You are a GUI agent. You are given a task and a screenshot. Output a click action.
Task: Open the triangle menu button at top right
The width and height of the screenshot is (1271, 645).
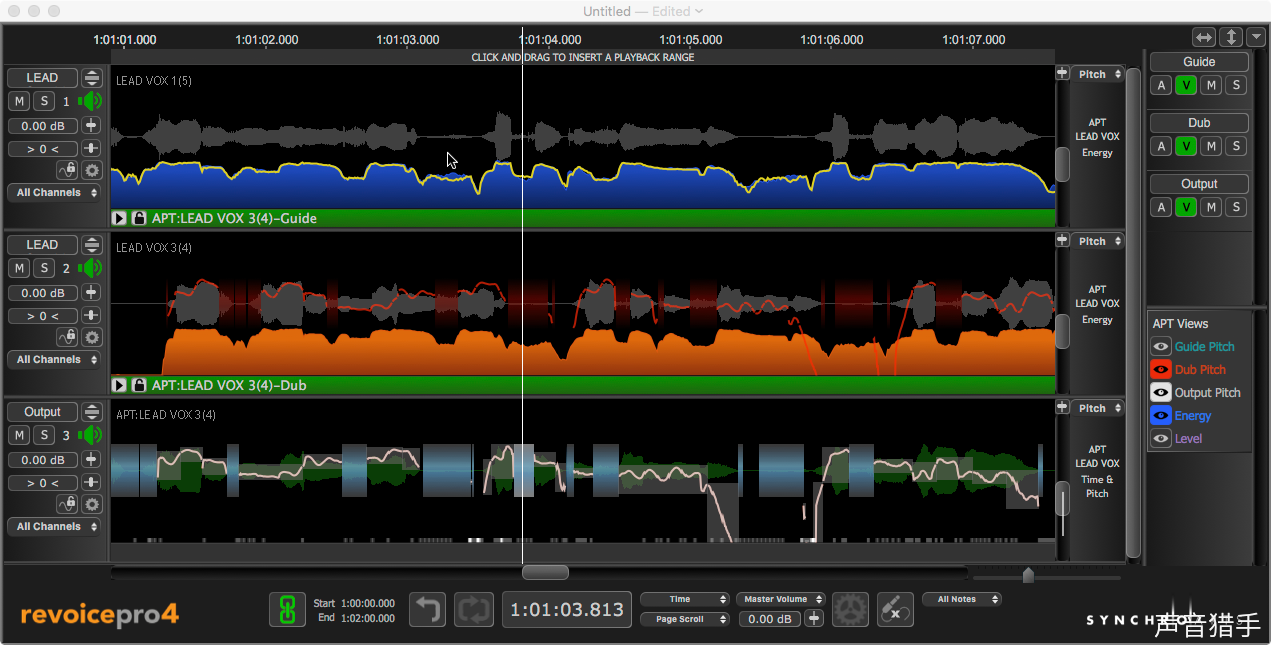coord(1256,37)
